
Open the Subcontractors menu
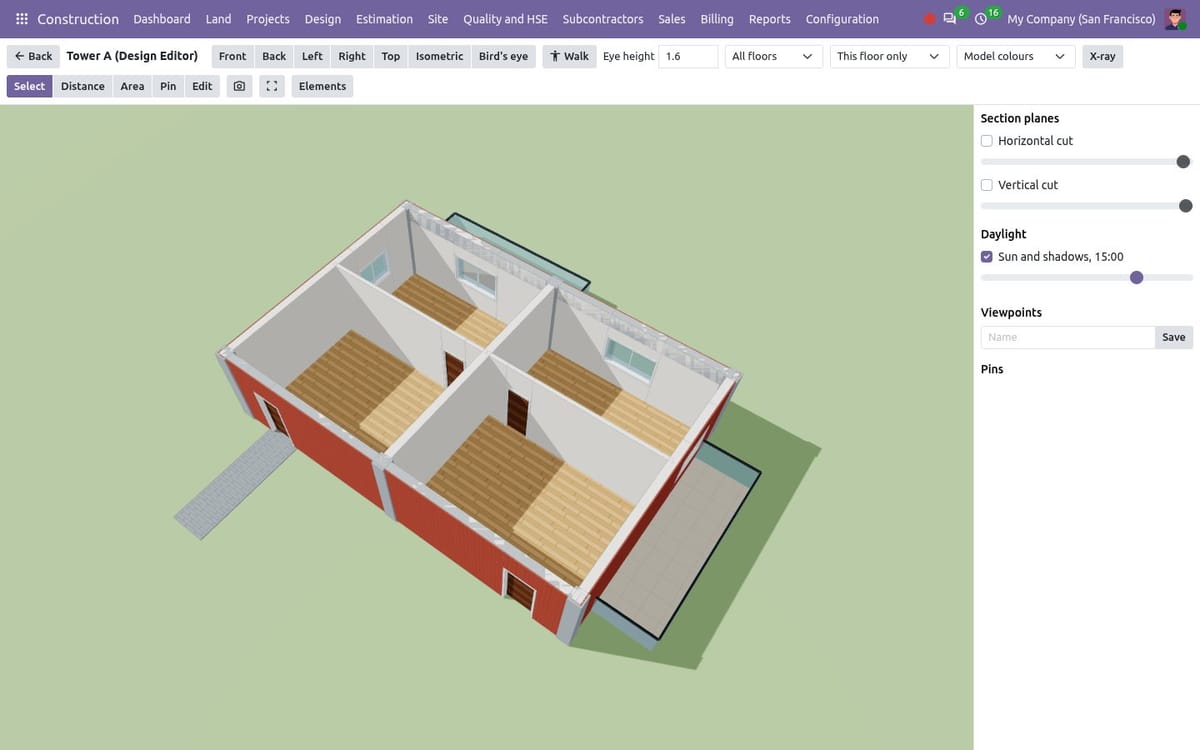(x=603, y=19)
